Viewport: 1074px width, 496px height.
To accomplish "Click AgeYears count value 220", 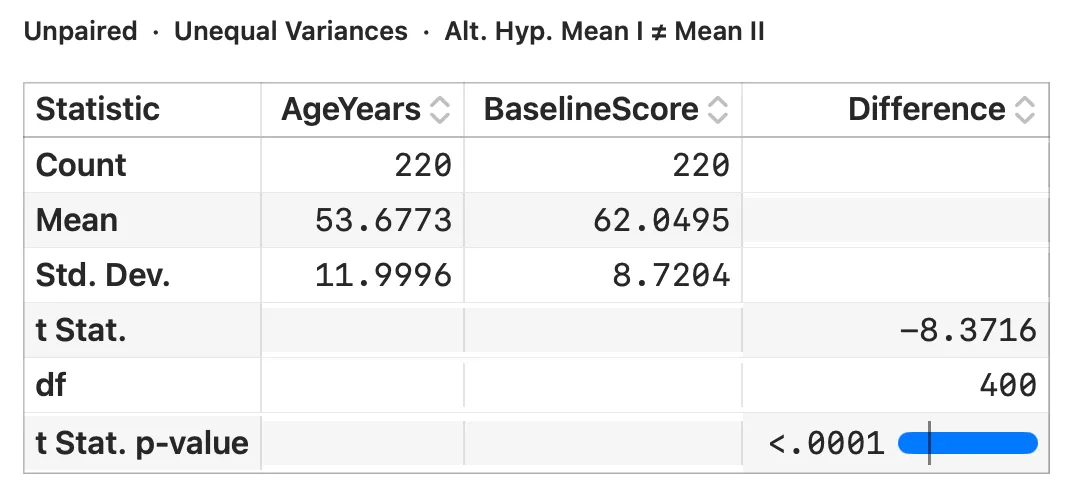I will point(423,166).
